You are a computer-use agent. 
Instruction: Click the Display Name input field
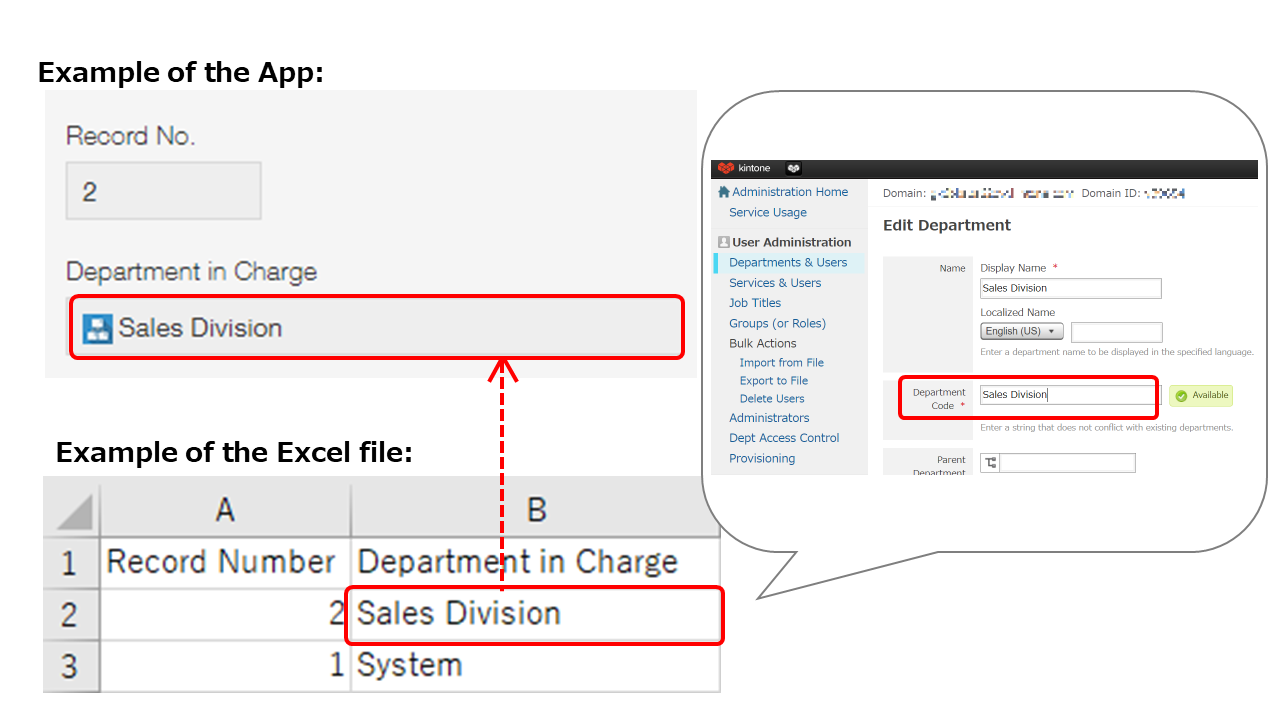1071,288
